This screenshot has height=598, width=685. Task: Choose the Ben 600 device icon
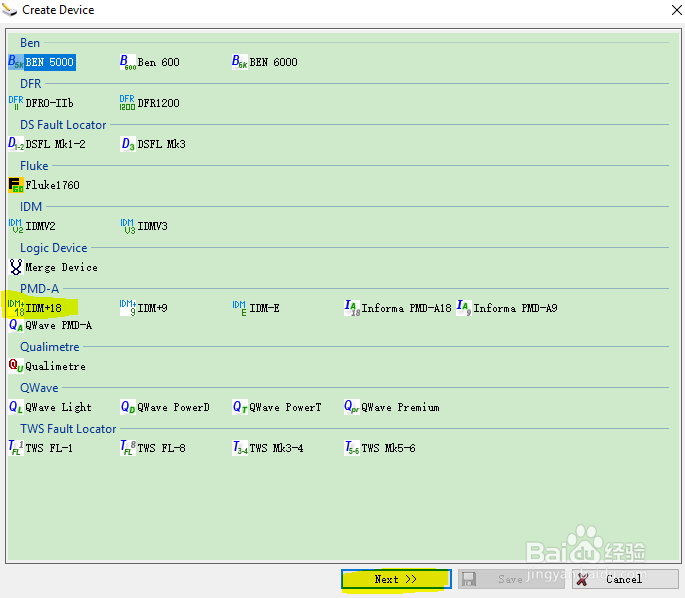[128, 62]
